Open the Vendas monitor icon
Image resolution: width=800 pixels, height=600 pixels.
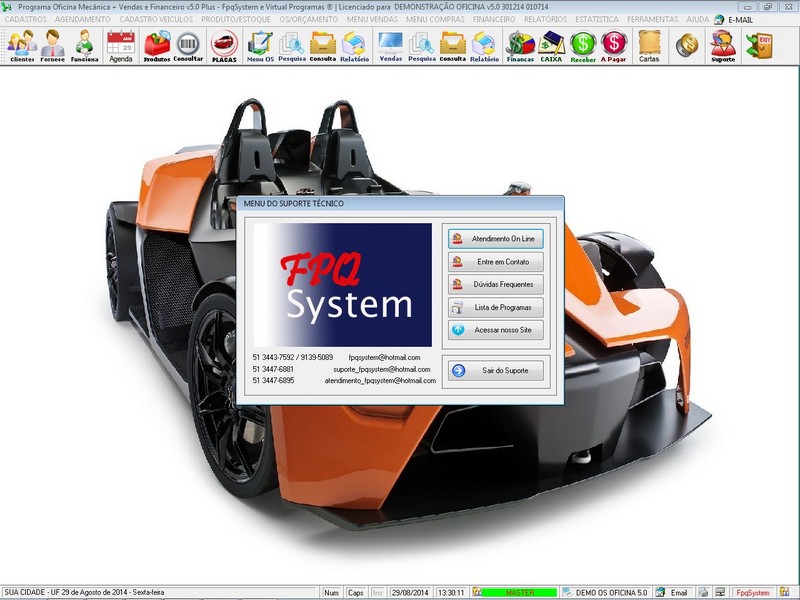pos(390,46)
